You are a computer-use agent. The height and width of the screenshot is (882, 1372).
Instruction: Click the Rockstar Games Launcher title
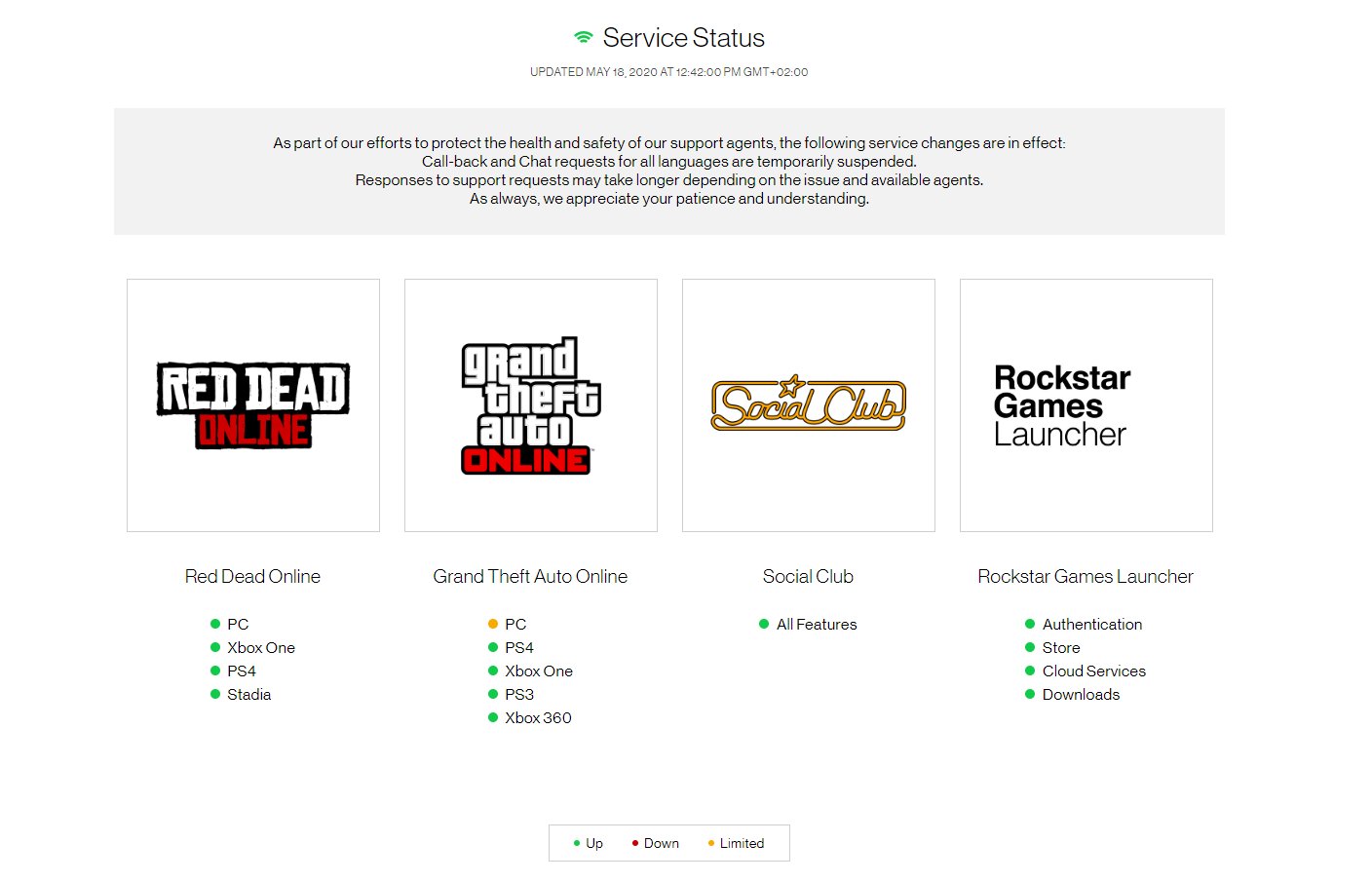pos(1086,576)
